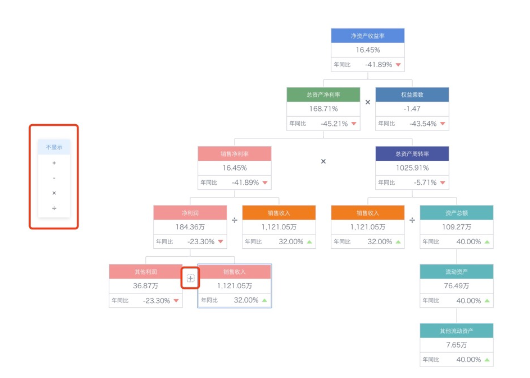Click red down arrow beside -41.89% in 净资产收益率

[398, 65]
